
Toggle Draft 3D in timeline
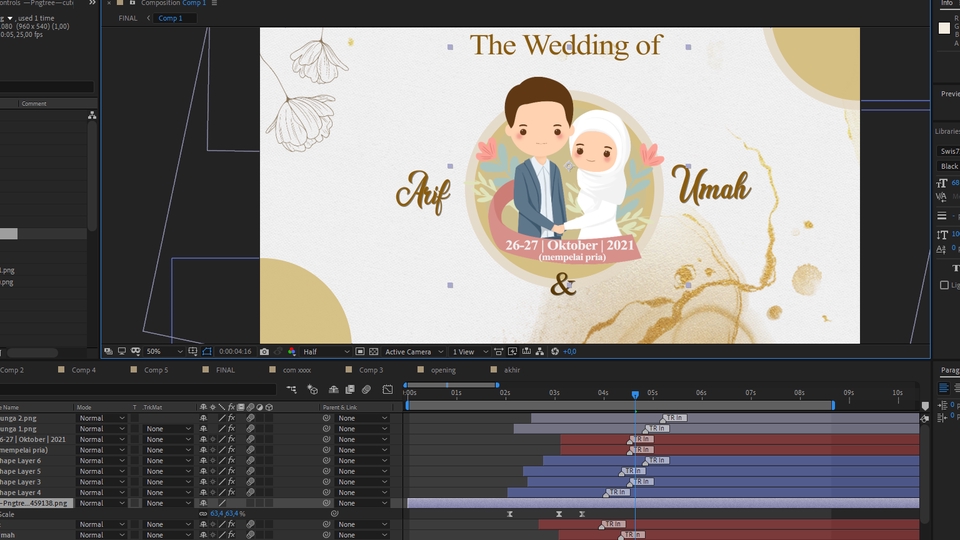click(312, 389)
